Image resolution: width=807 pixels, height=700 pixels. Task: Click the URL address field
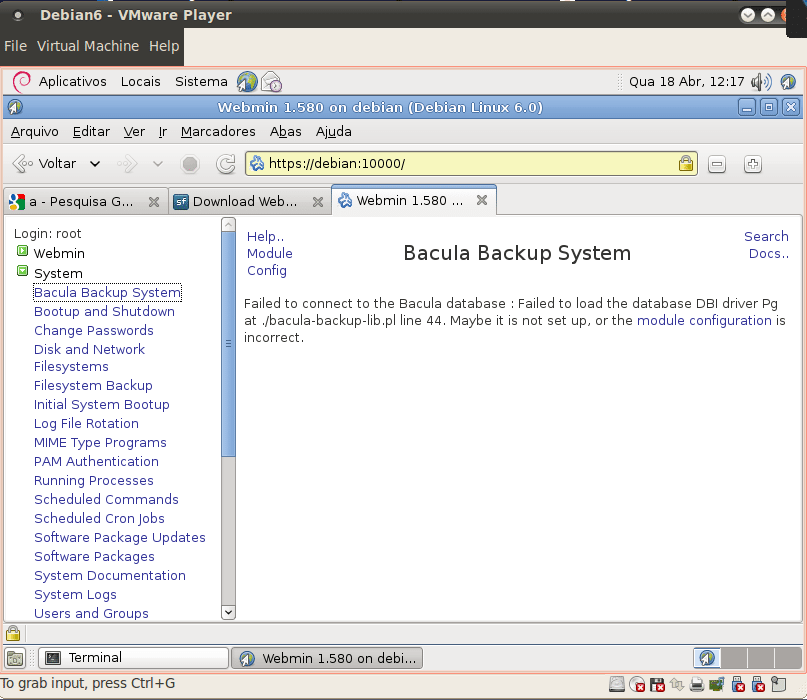(471, 164)
